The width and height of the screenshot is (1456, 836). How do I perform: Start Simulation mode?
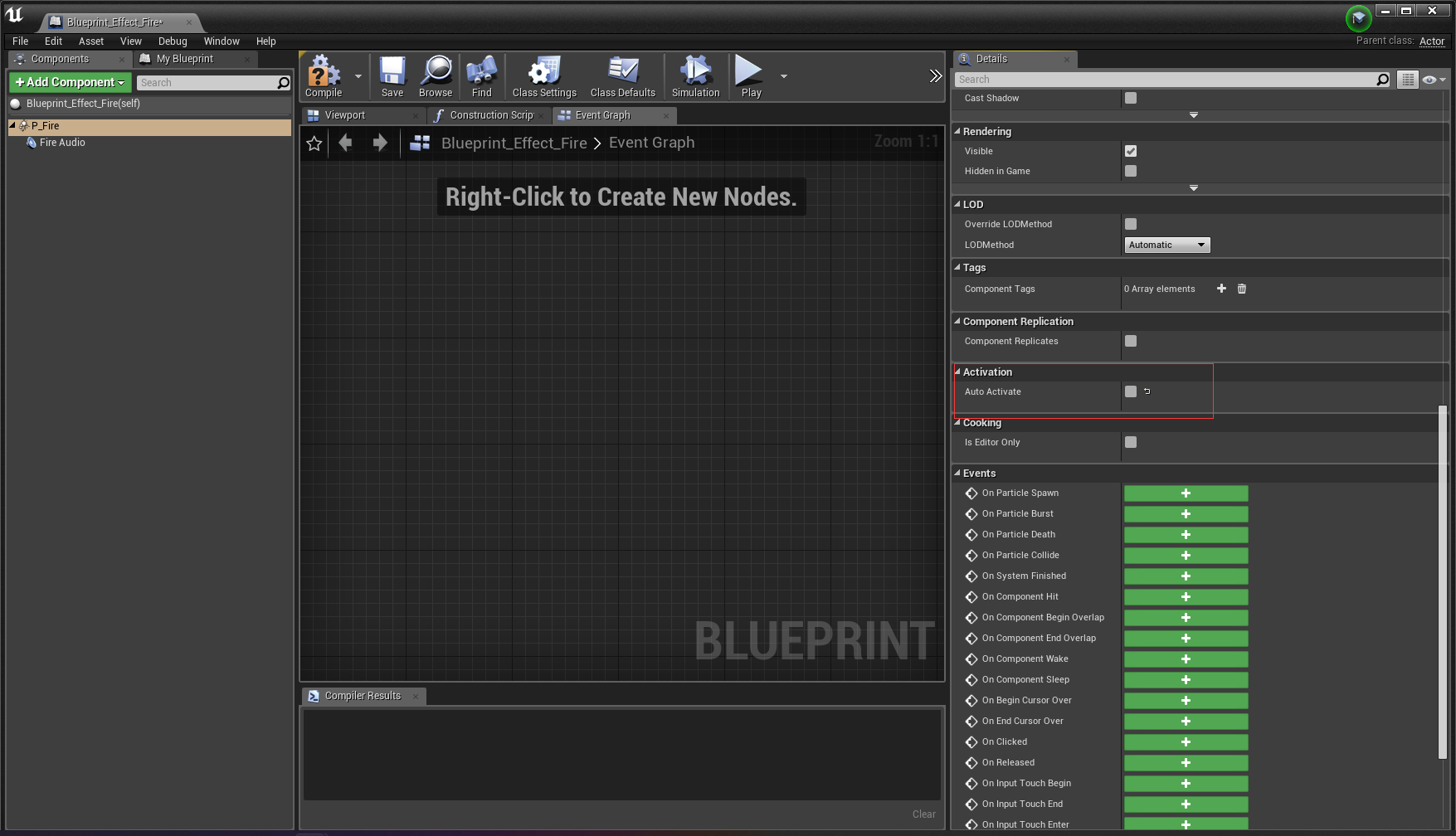[695, 77]
